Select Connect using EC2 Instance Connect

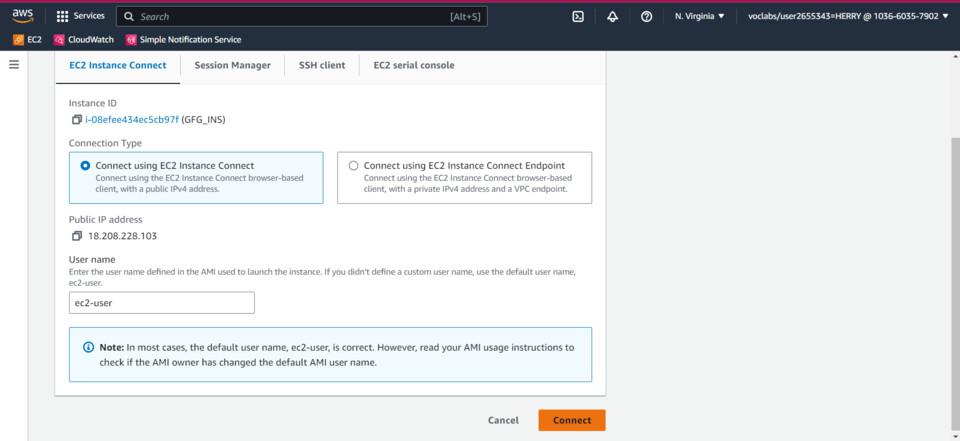[x=85, y=166]
